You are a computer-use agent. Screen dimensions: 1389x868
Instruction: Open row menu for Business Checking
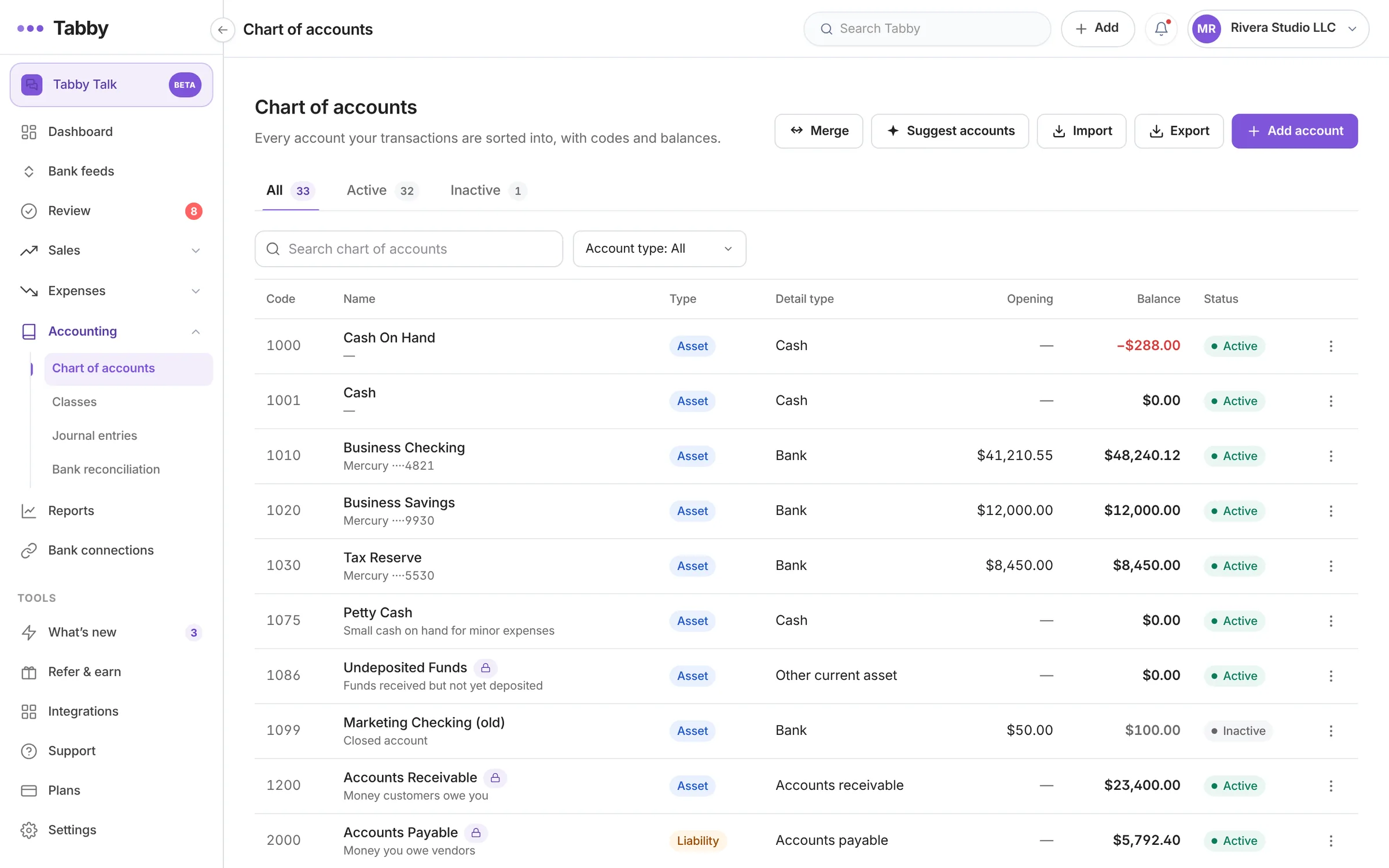(x=1331, y=456)
